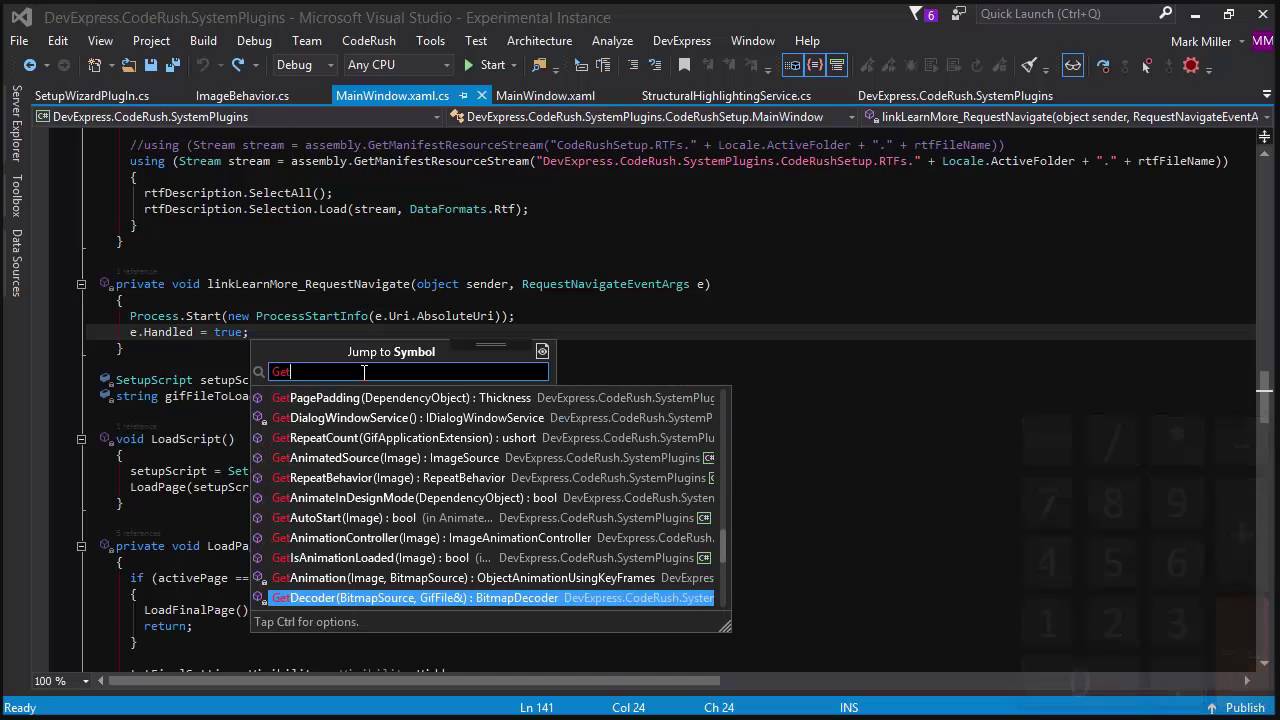Click the cursor with red dot icon
This screenshot has height=720, width=1280.
tap(1147, 65)
